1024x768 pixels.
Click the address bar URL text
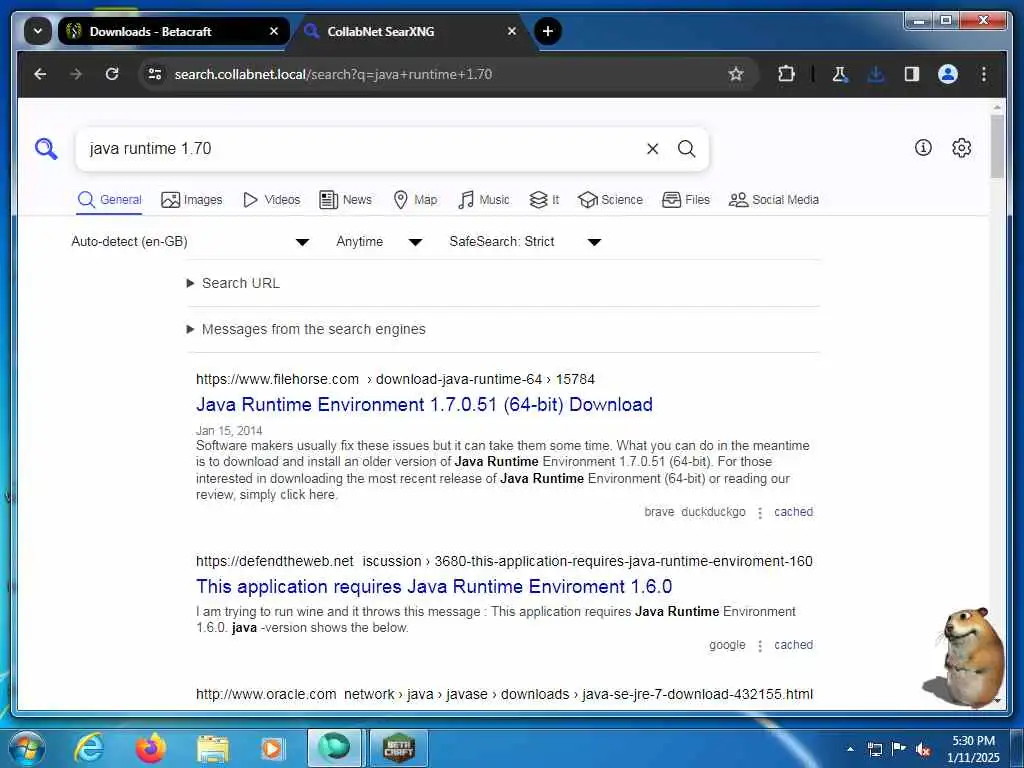pos(333,74)
